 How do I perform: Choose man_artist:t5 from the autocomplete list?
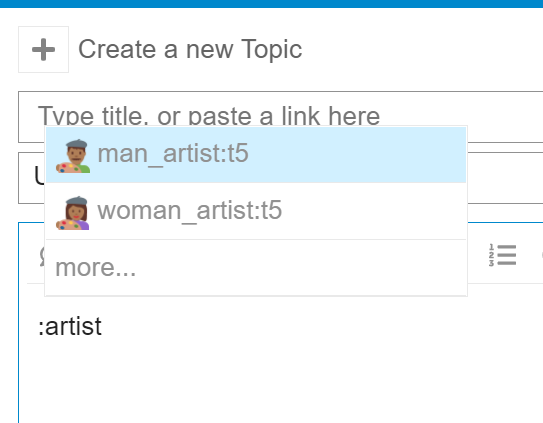(256, 155)
